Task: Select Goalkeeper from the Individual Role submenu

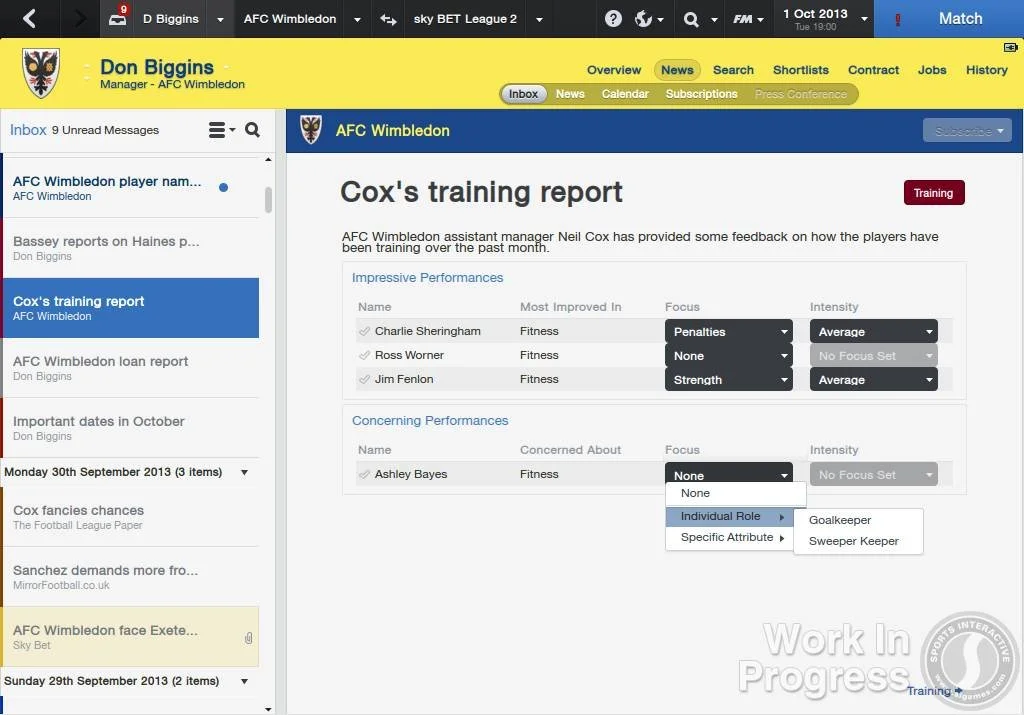Action: [840, 519]
